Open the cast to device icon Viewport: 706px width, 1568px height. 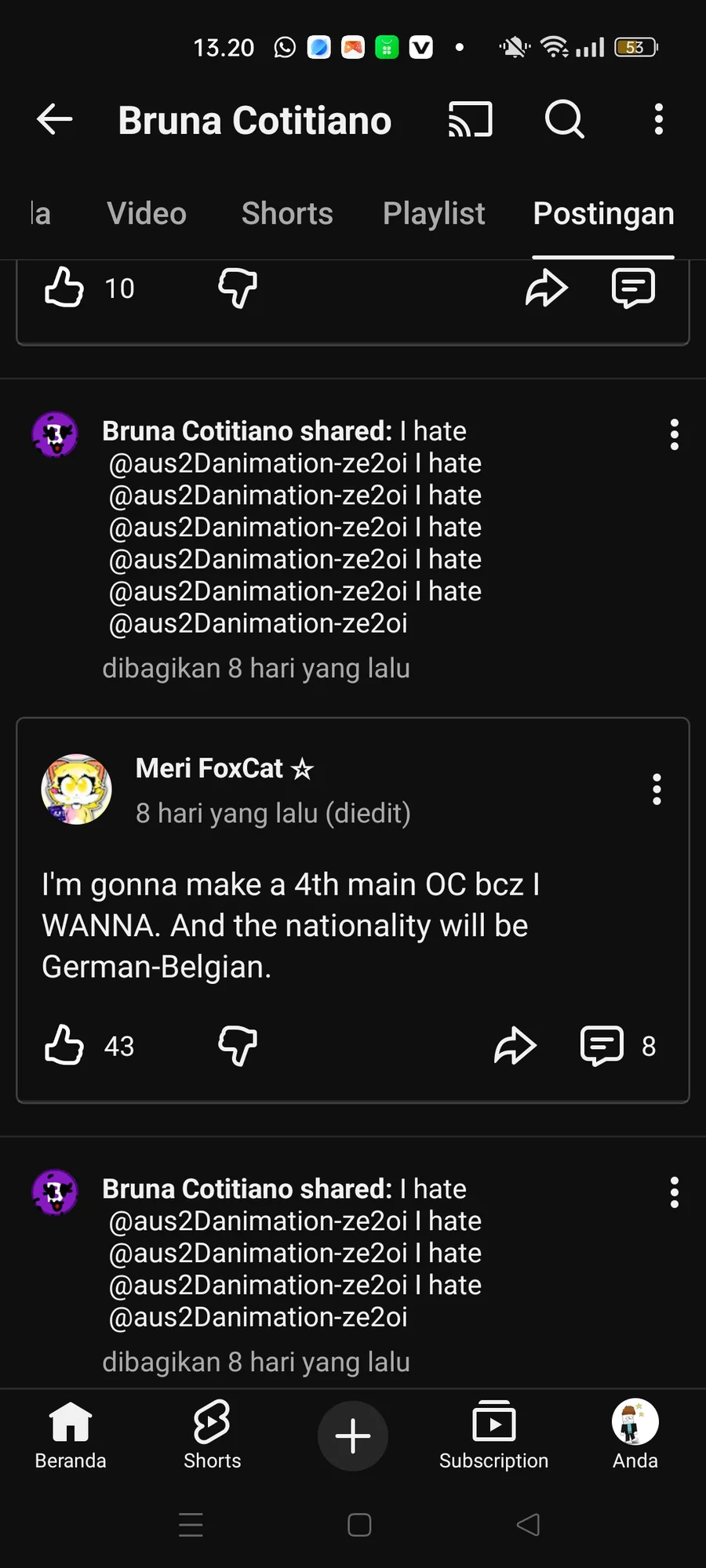point(471,120)
